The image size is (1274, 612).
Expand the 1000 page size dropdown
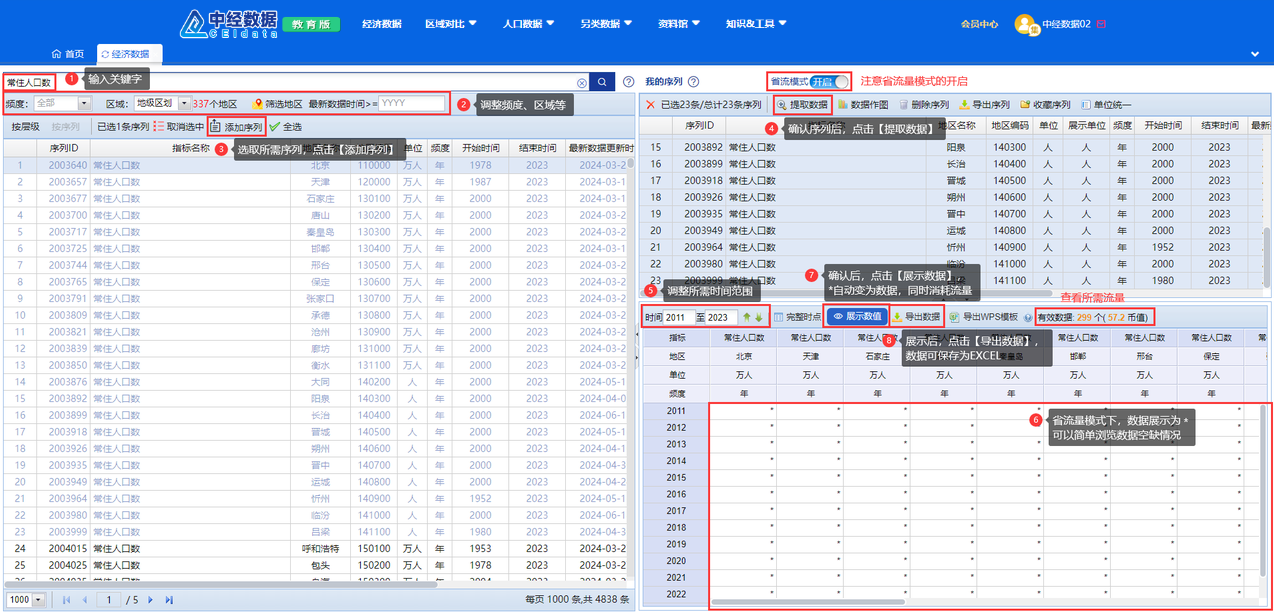pyautogui.click(x=39, y=600)
